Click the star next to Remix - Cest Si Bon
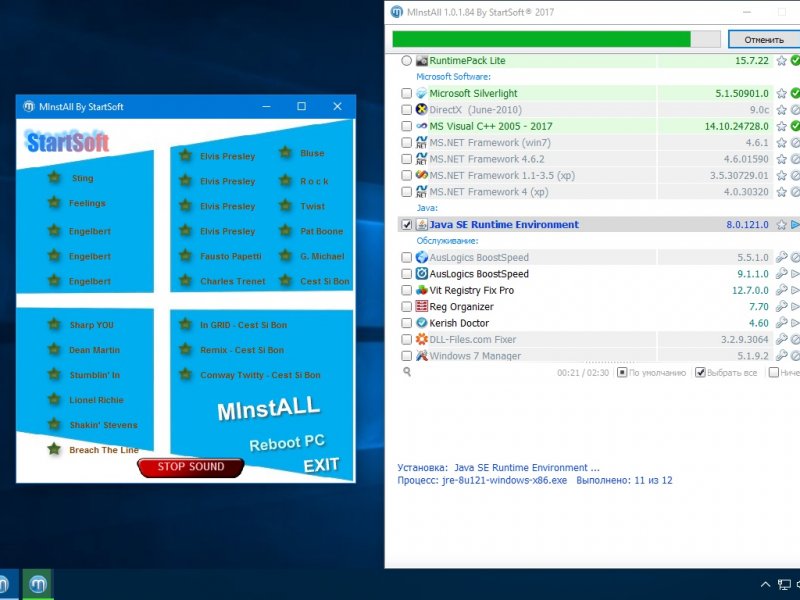Image resolution: width=800 pixels, height=600 pixels. tap(186, 349)
